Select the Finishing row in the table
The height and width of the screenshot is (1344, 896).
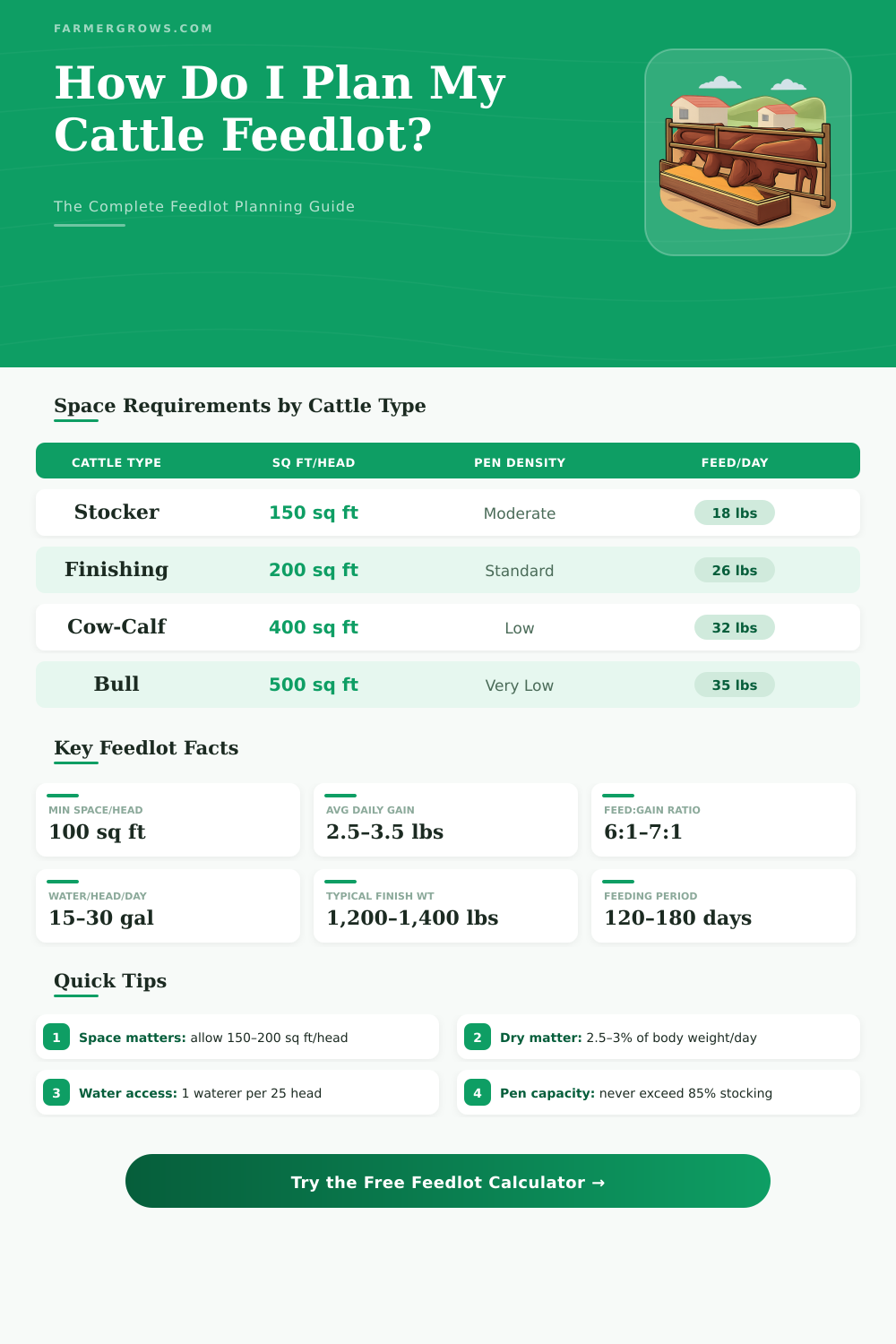(x=448, y=570)
